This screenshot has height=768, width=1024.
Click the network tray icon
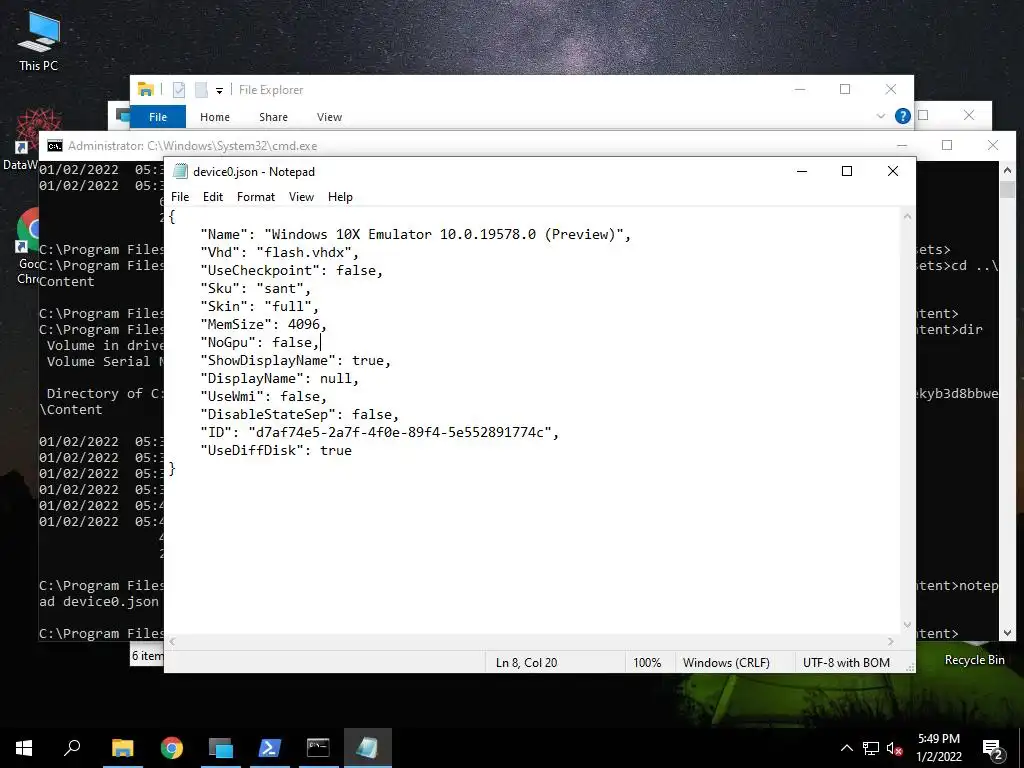[871, 748]
